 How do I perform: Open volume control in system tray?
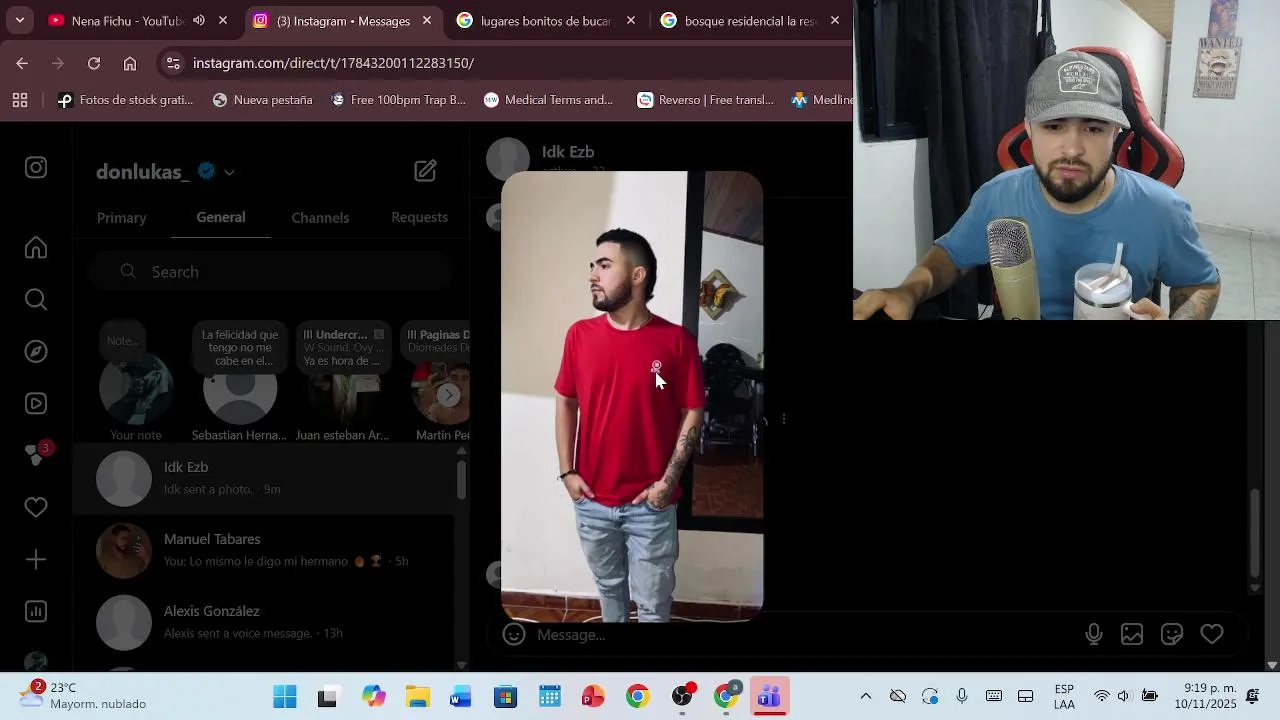(1124, 696)
